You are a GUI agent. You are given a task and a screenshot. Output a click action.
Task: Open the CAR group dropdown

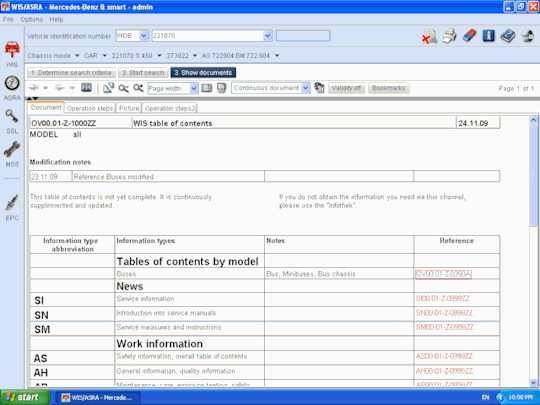click(x=104, y=55)
